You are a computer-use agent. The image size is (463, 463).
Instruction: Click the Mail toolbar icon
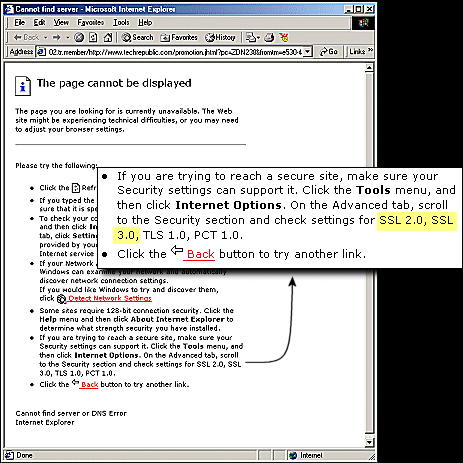[x=252, y=37]
